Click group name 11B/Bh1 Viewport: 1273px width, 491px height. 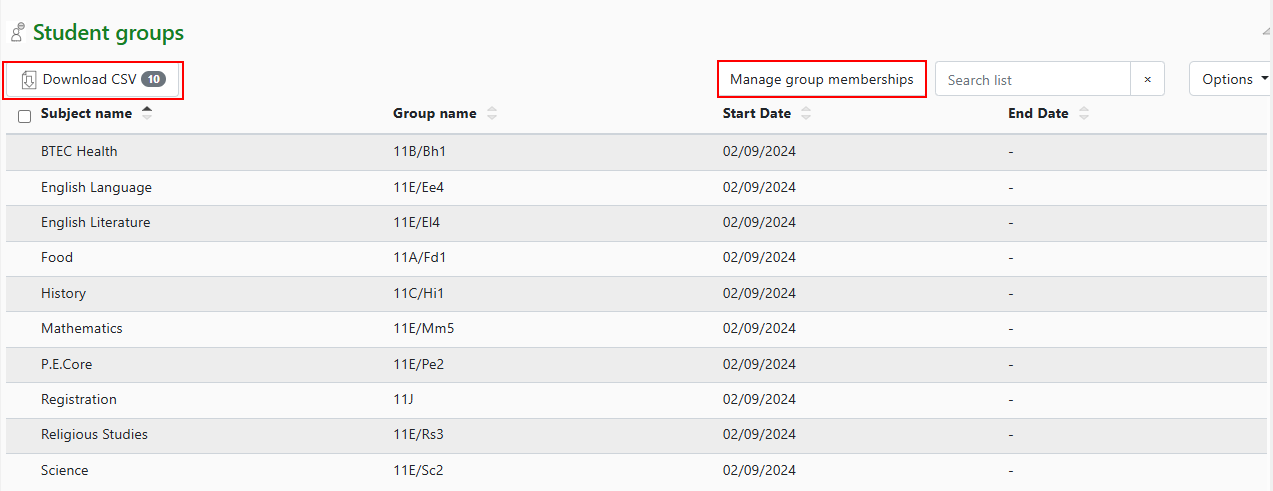[x=419, y=152]
